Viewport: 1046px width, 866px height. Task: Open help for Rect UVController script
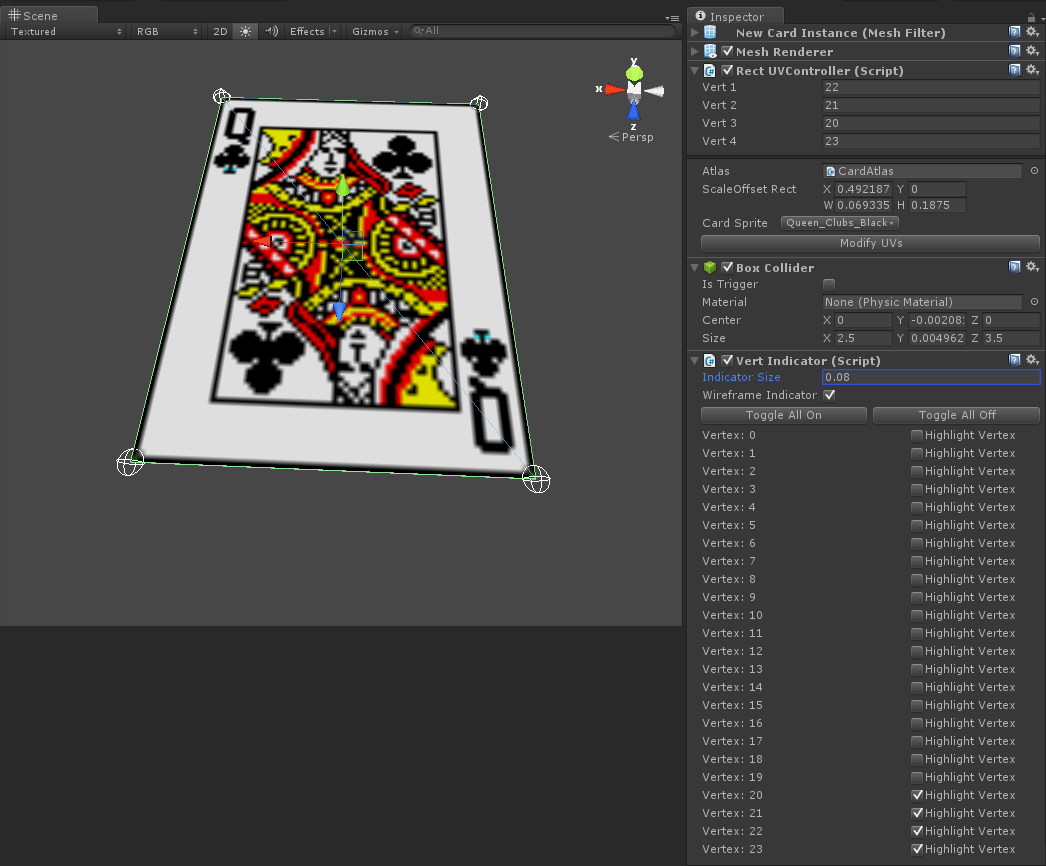[1014, 70]
